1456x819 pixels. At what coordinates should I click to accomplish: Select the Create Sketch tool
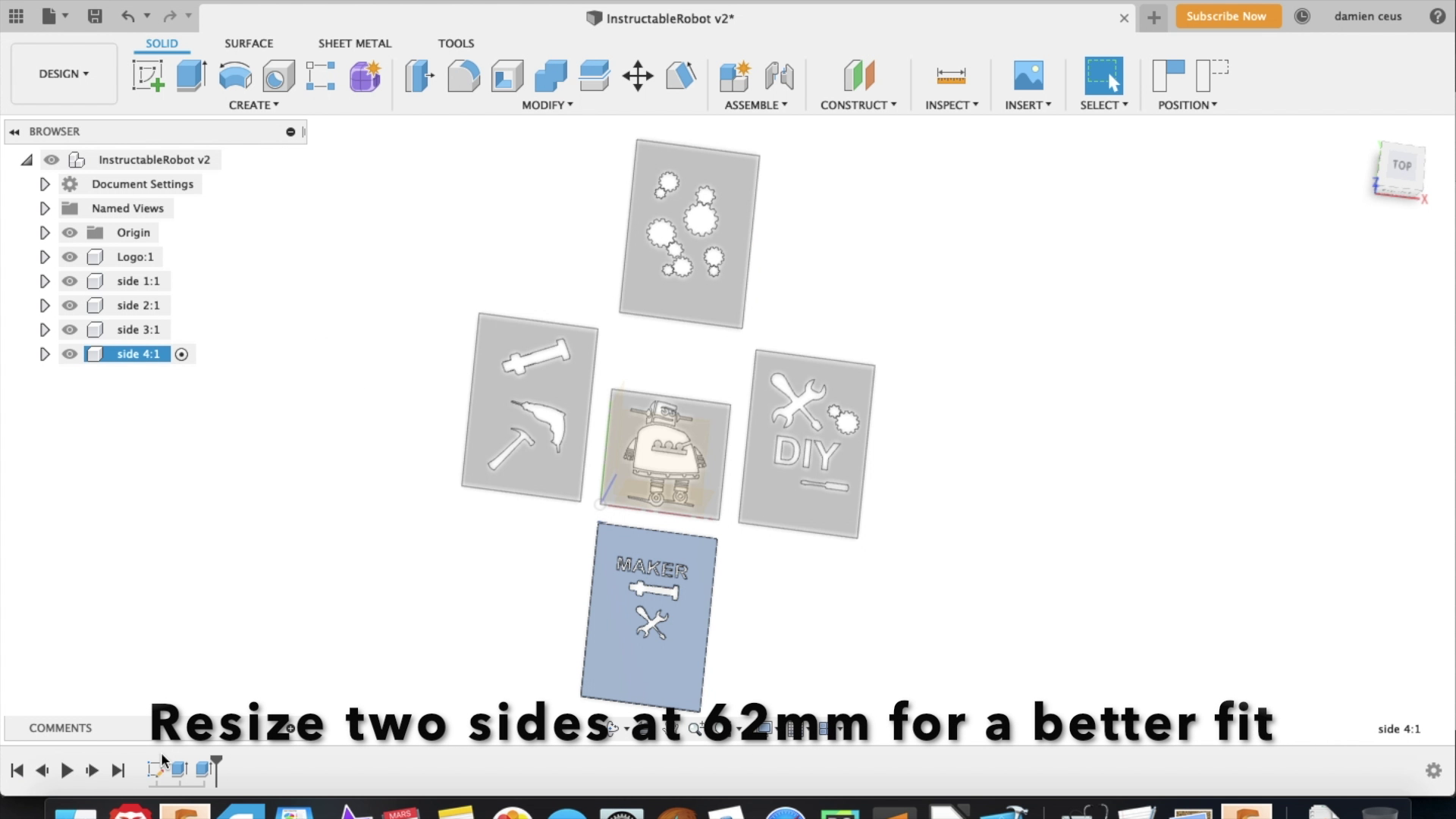[148, 74]
